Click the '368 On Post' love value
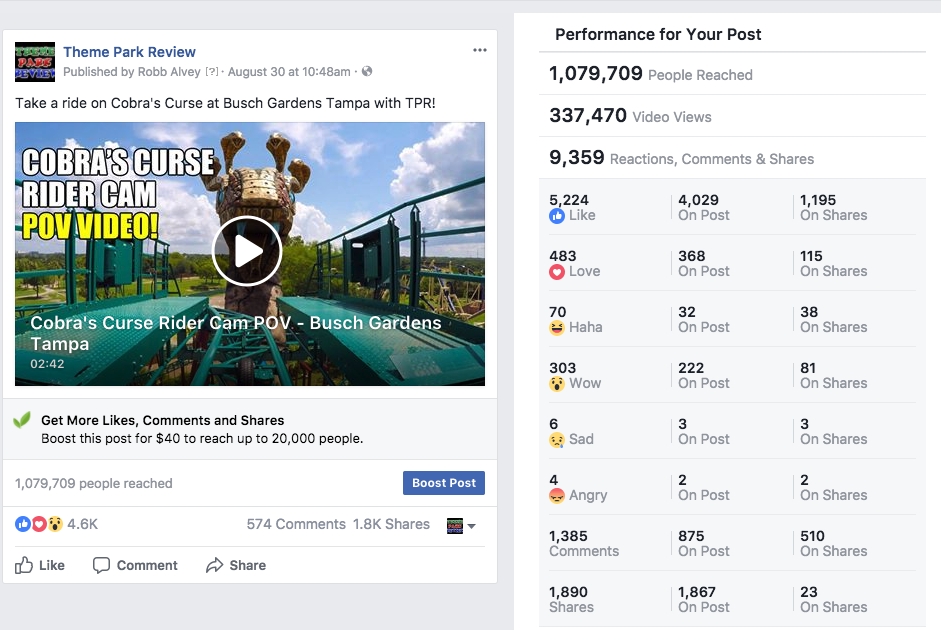 pos(704,263)
